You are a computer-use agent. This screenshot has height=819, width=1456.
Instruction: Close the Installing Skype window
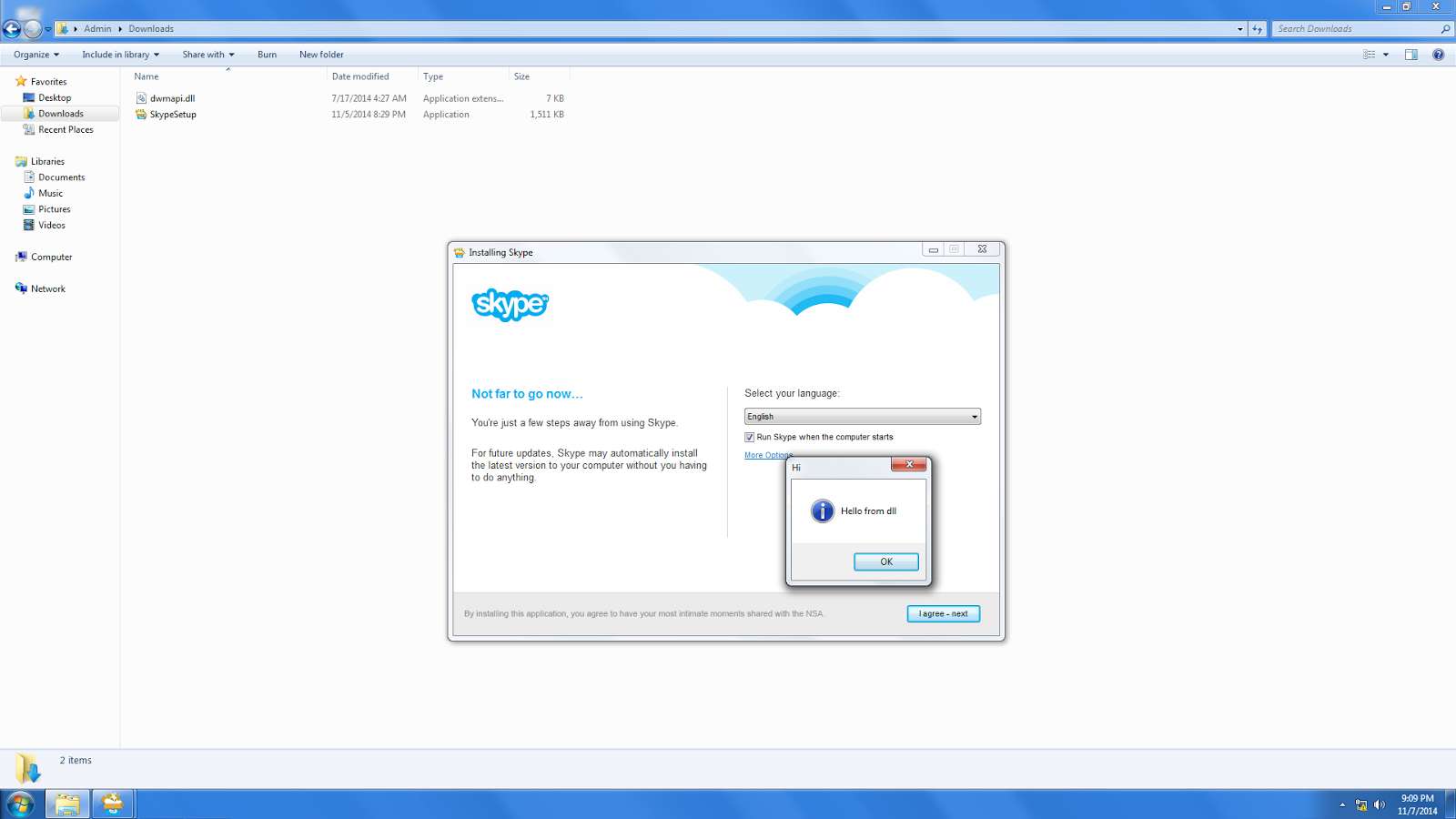[982, 249]
